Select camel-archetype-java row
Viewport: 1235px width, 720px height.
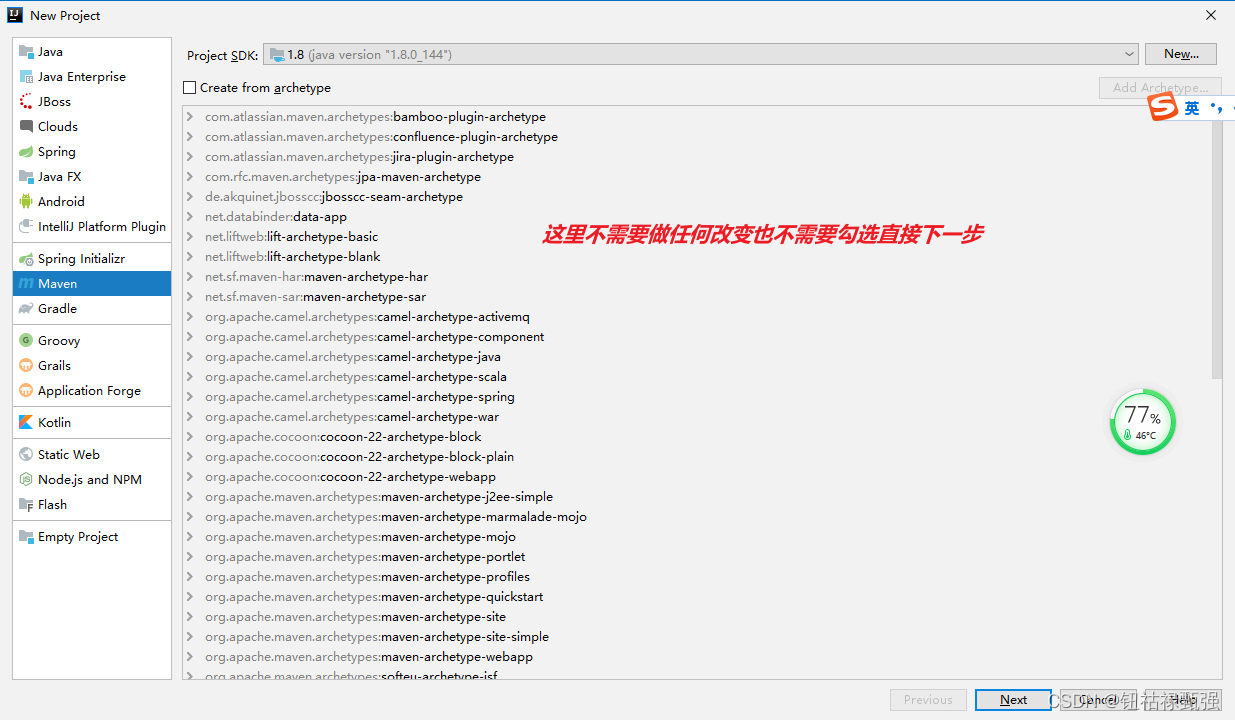point(697,357)
